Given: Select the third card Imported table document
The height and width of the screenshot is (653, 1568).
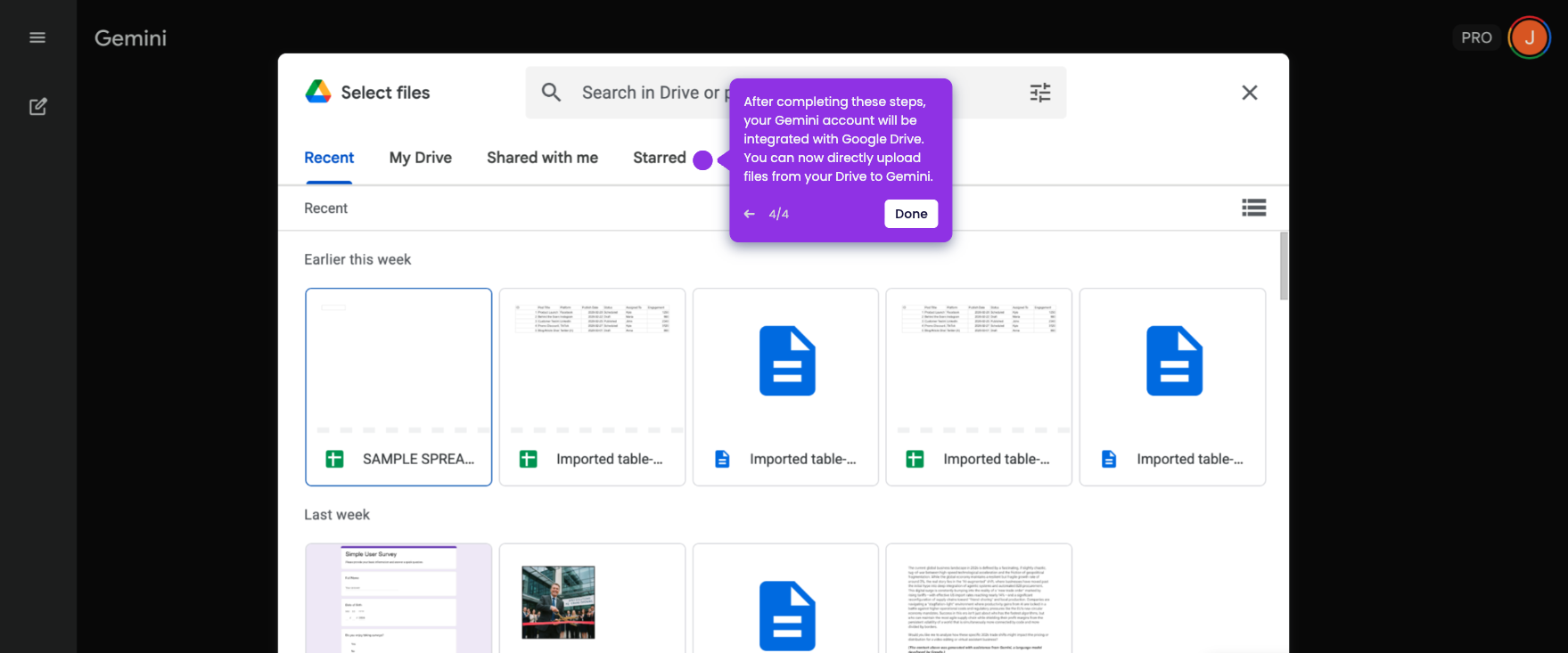Looking at the screenshot, I should point(785,387).
